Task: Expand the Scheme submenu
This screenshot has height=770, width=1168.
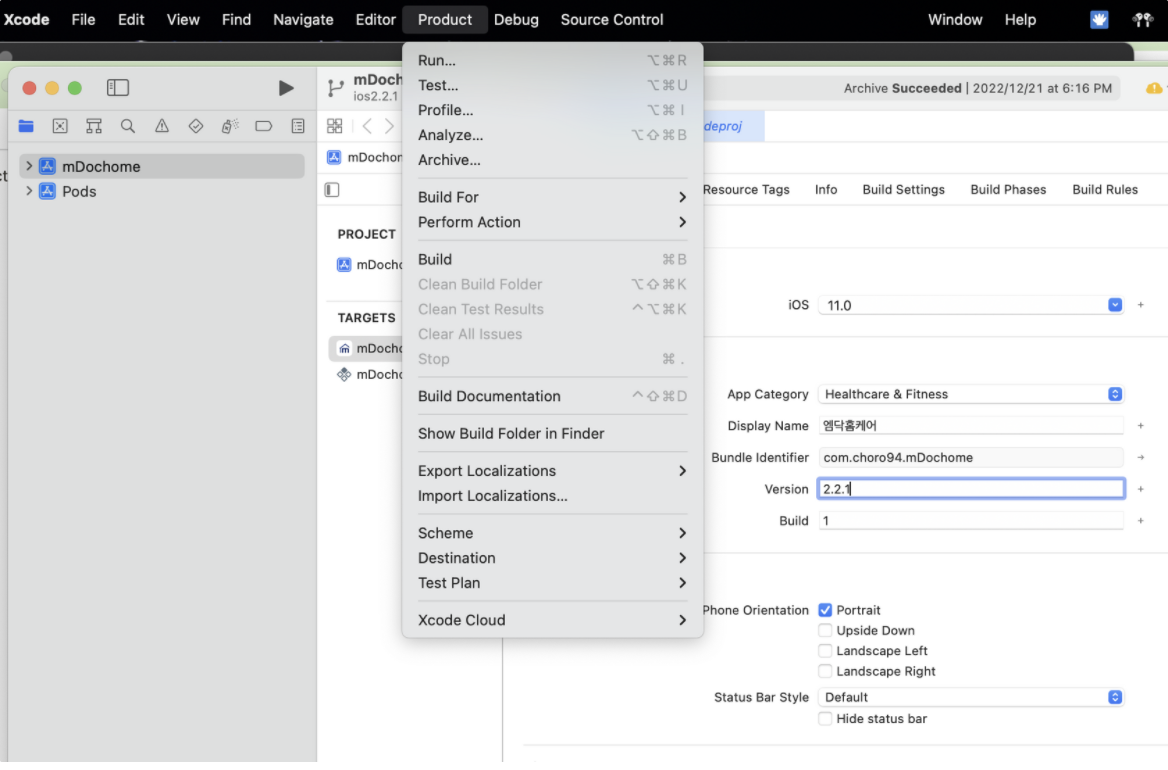Action: [x=552, y=533]
